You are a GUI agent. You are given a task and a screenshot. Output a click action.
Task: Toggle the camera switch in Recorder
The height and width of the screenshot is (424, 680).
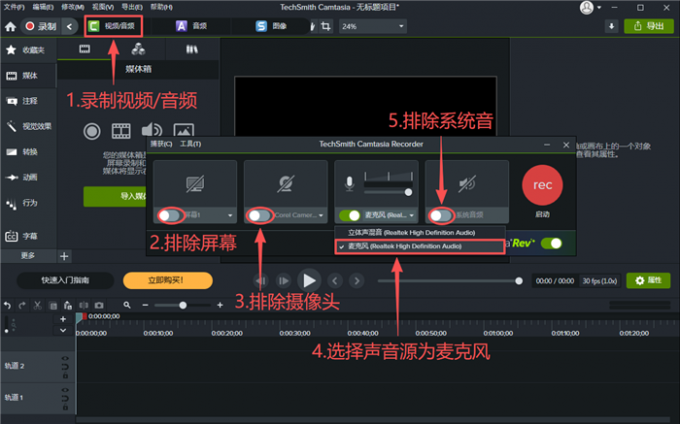click(259, 215)
